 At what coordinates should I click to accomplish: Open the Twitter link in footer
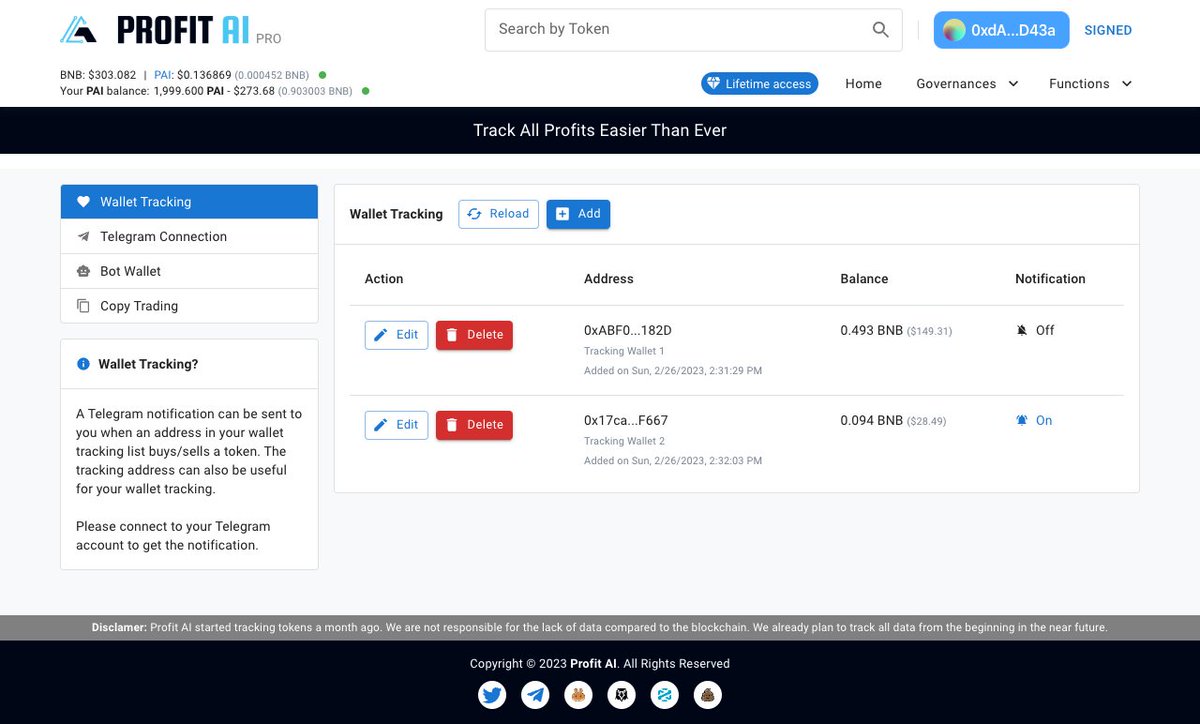pyautogui.click(x=492, y=694)
